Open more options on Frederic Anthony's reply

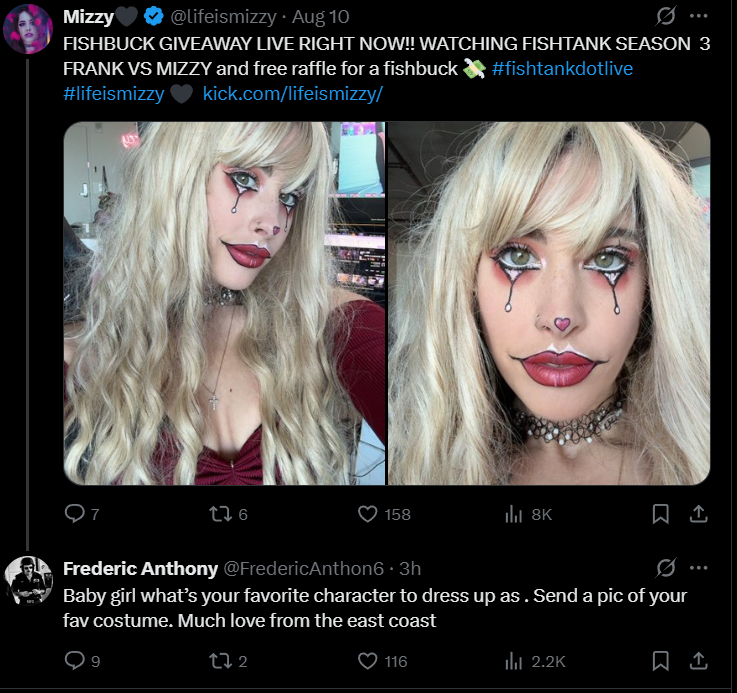(699, 567)
